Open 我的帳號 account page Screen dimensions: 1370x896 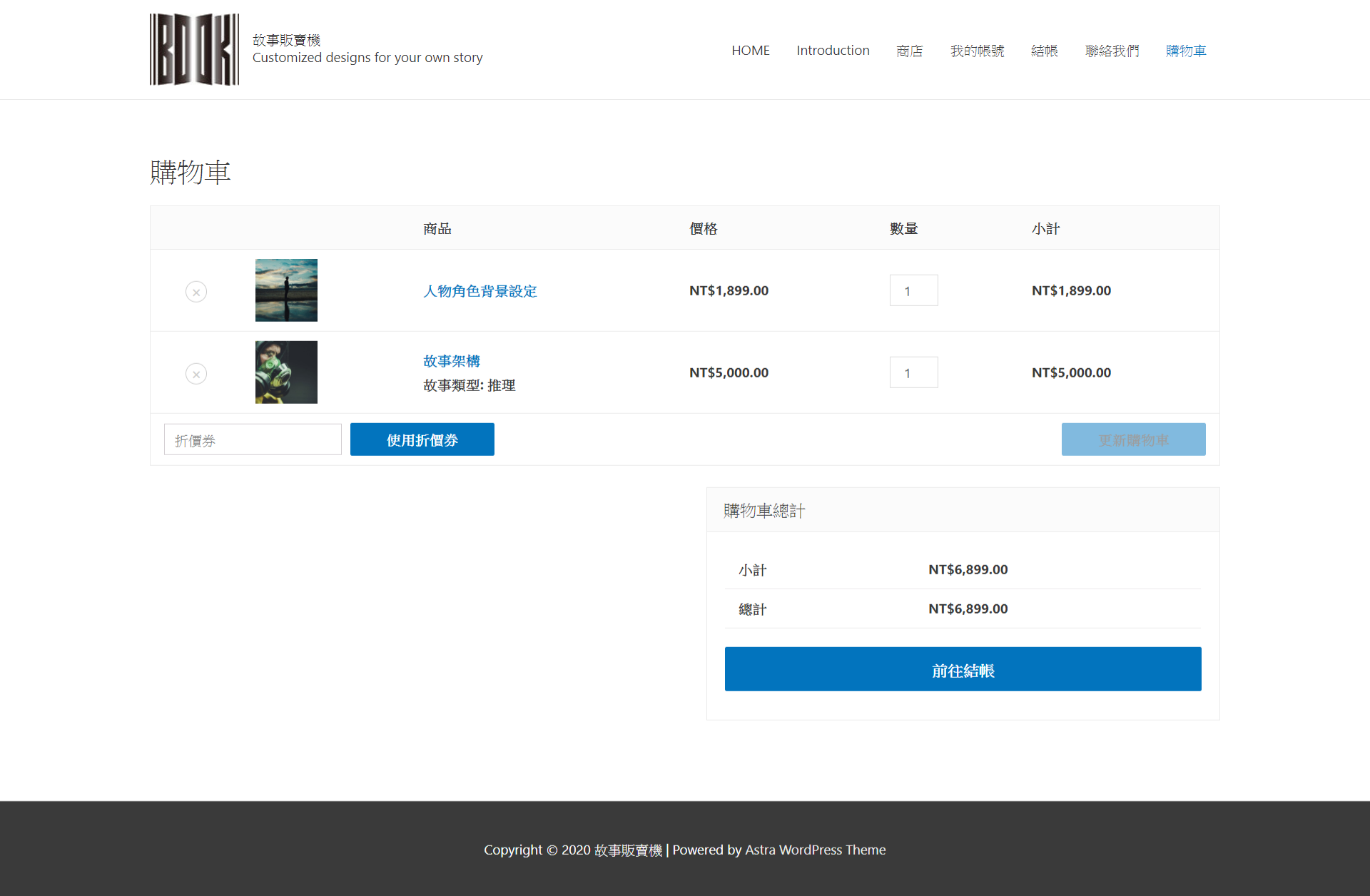coord(977,51)
